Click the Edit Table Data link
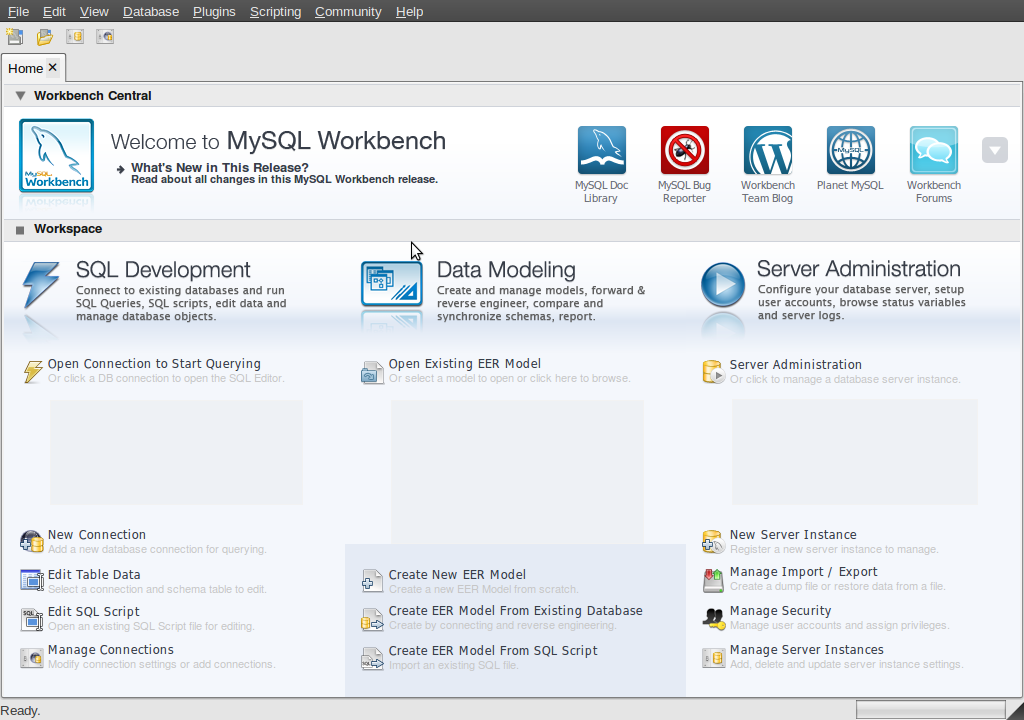Viewport: 1024px width, 720px height. pos(94,574)
